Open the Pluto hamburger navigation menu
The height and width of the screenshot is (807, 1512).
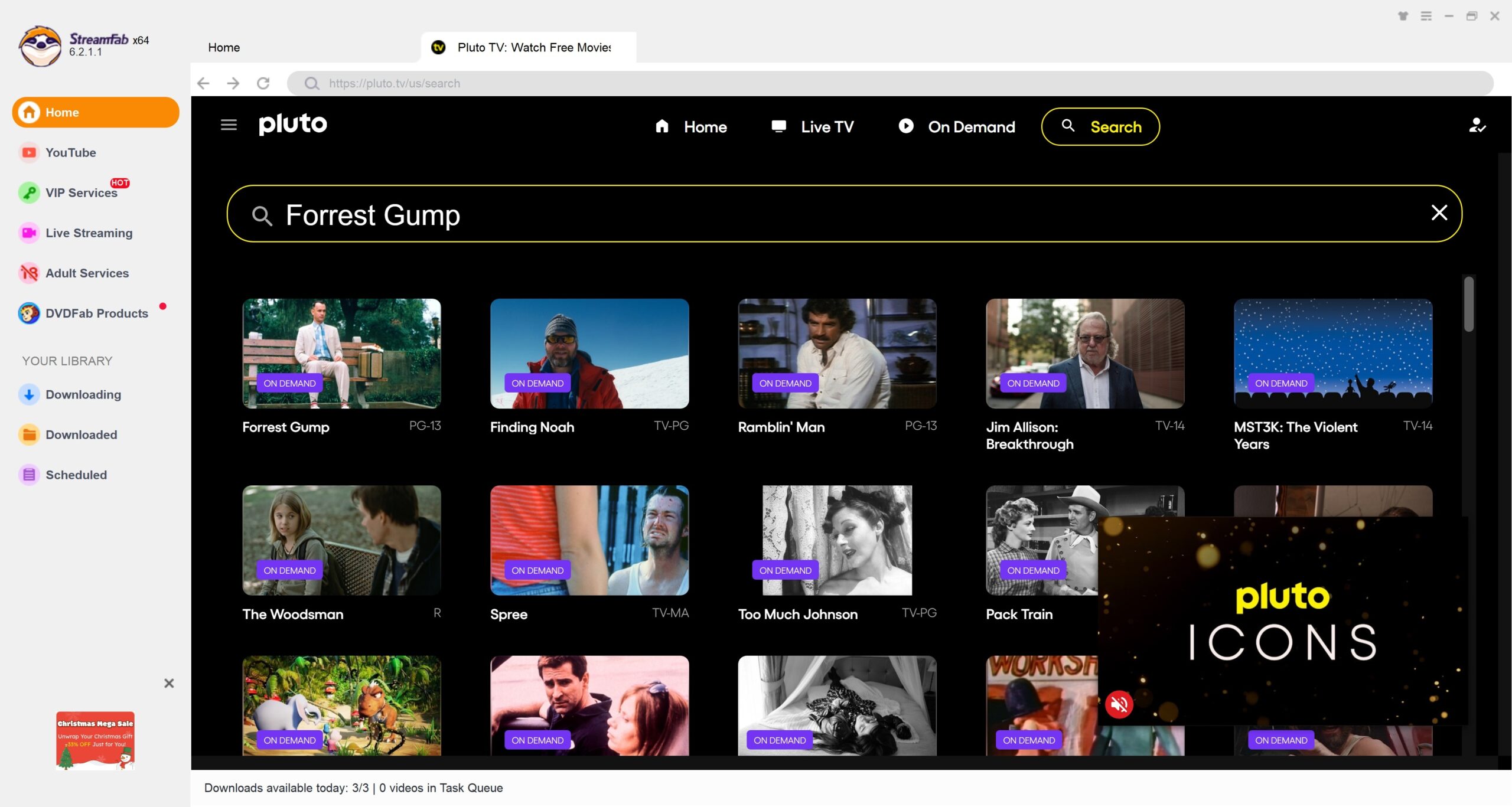227,125
